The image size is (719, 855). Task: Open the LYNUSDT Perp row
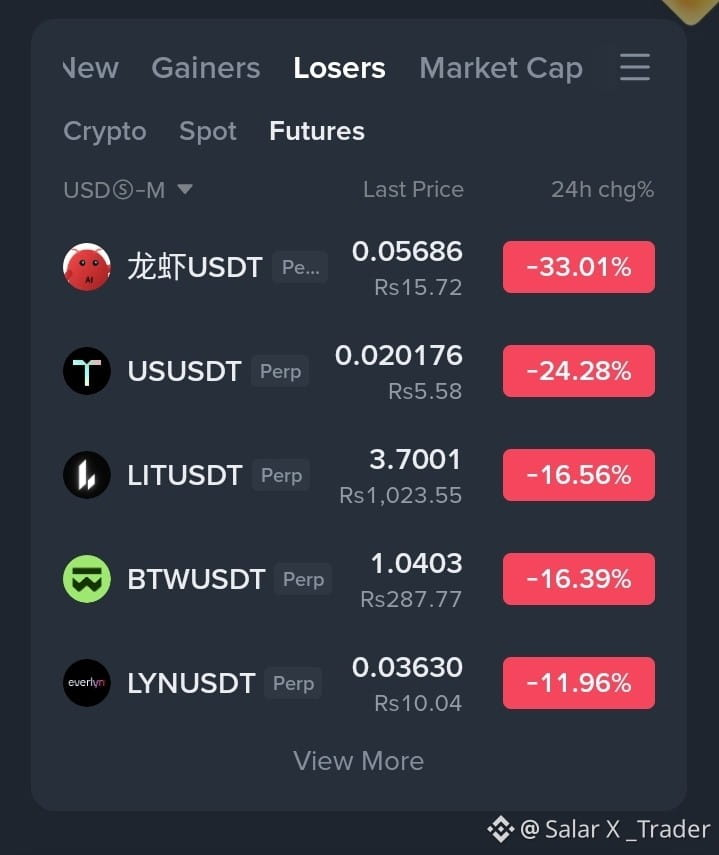tap(359, 683)
